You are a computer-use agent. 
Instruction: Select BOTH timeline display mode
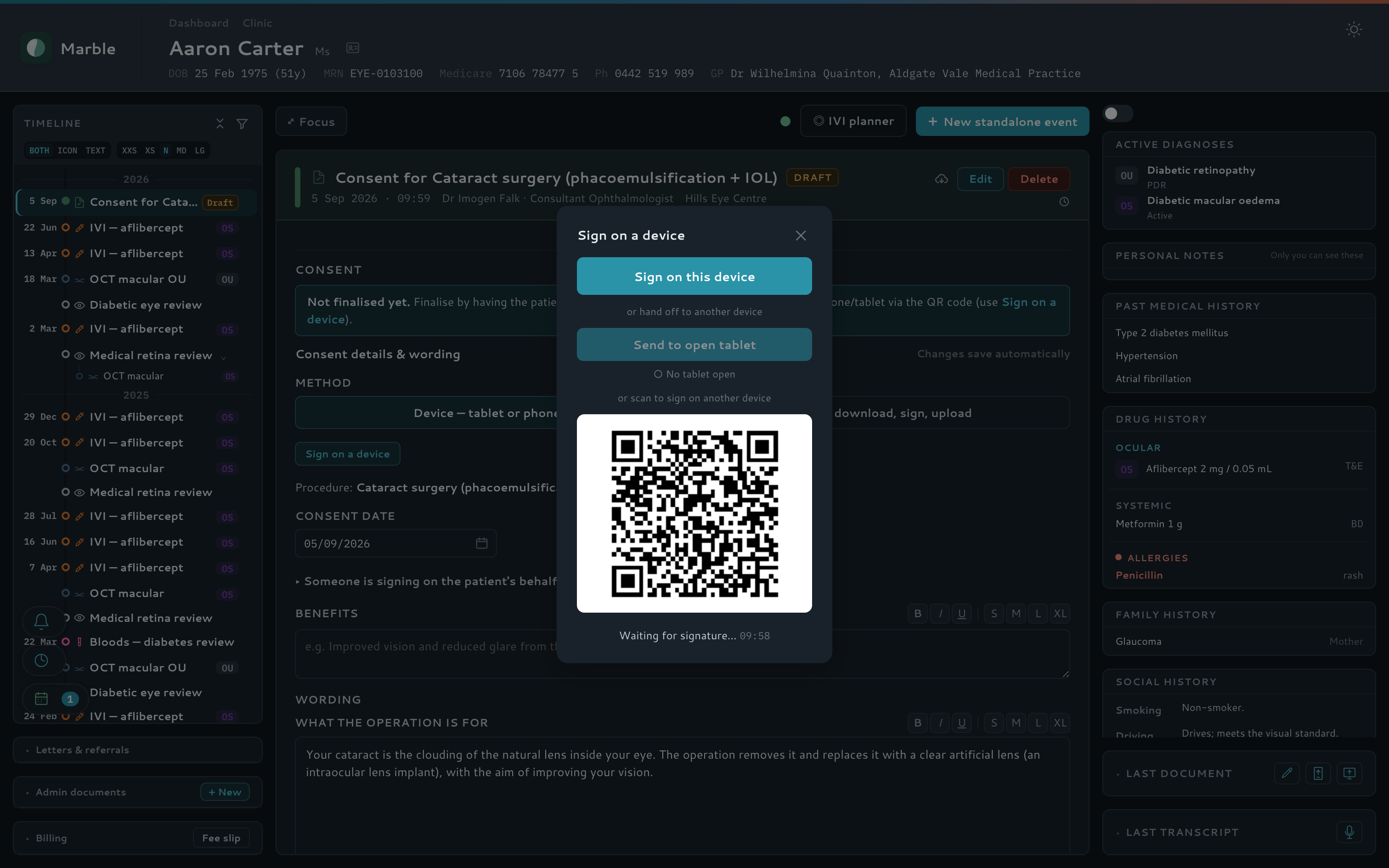[39, 151]
